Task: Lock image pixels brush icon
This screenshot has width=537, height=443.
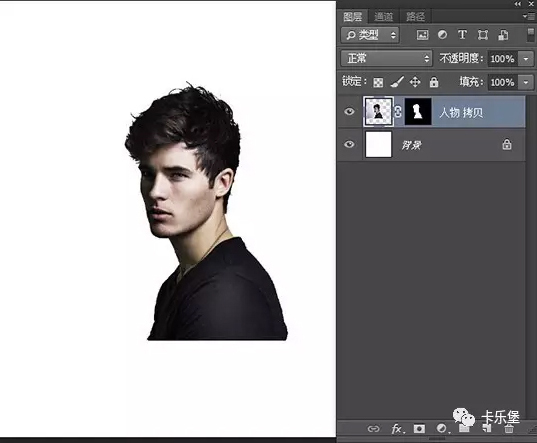Action: tap(397, 82)
